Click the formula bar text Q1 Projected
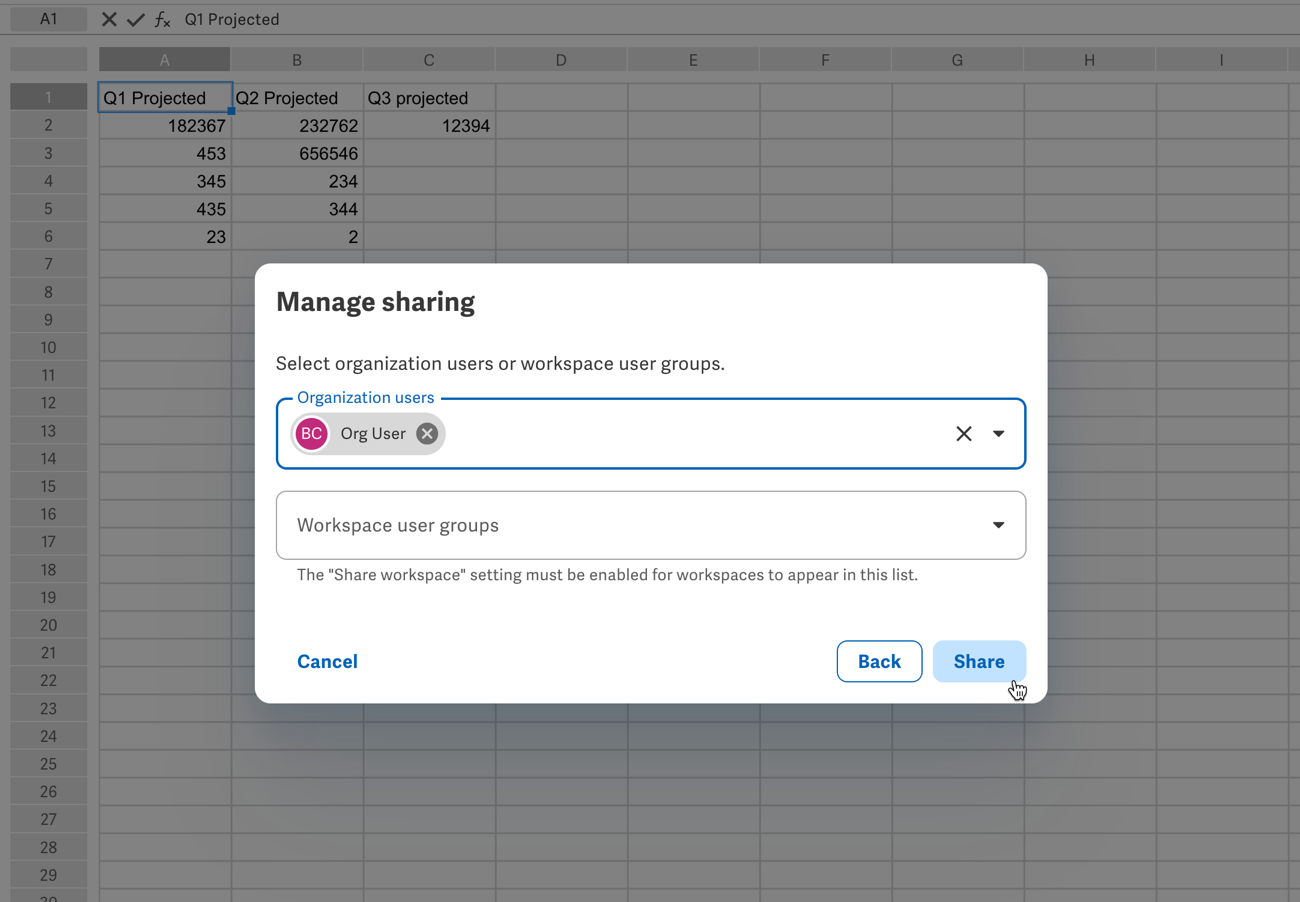The image size is (1300, 902). [232, 19]
